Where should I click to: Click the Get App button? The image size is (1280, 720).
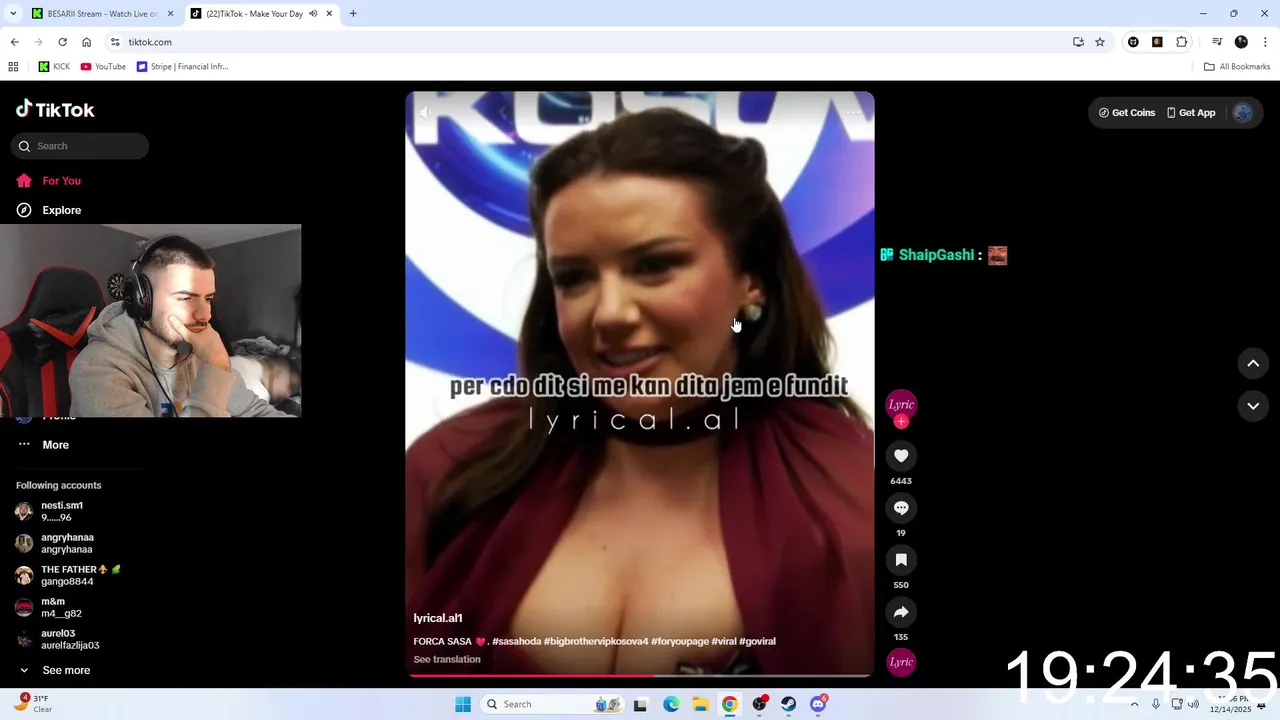point(1191,113)
